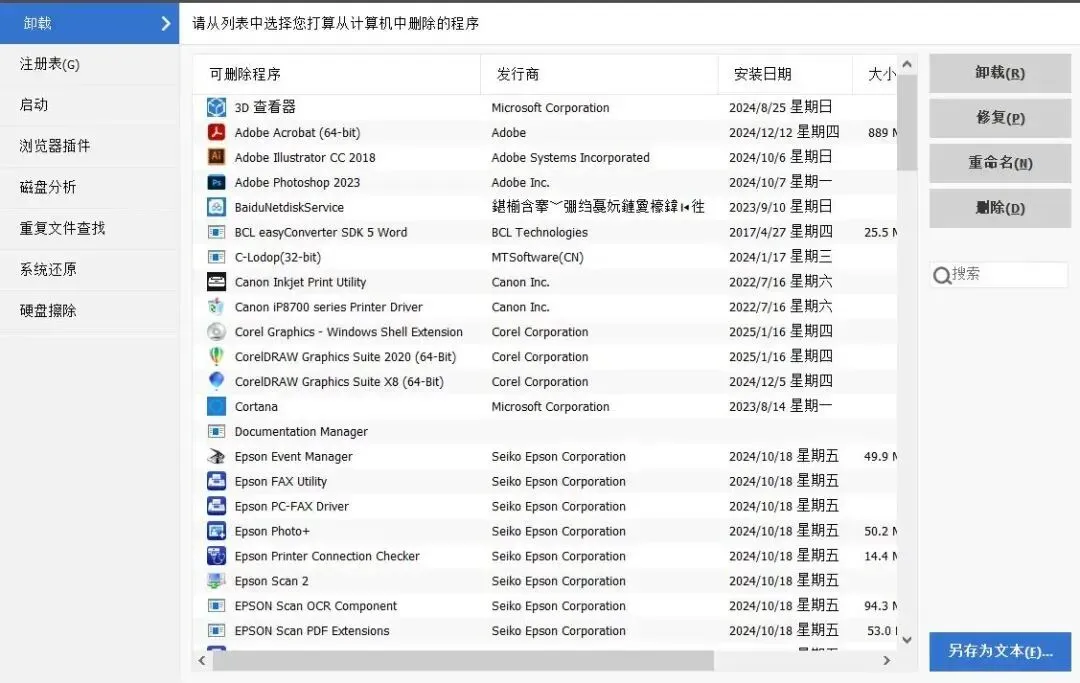1080x683 pixels.
Task: Click the 卸载(R) button
Action: (x=999, y=73)
